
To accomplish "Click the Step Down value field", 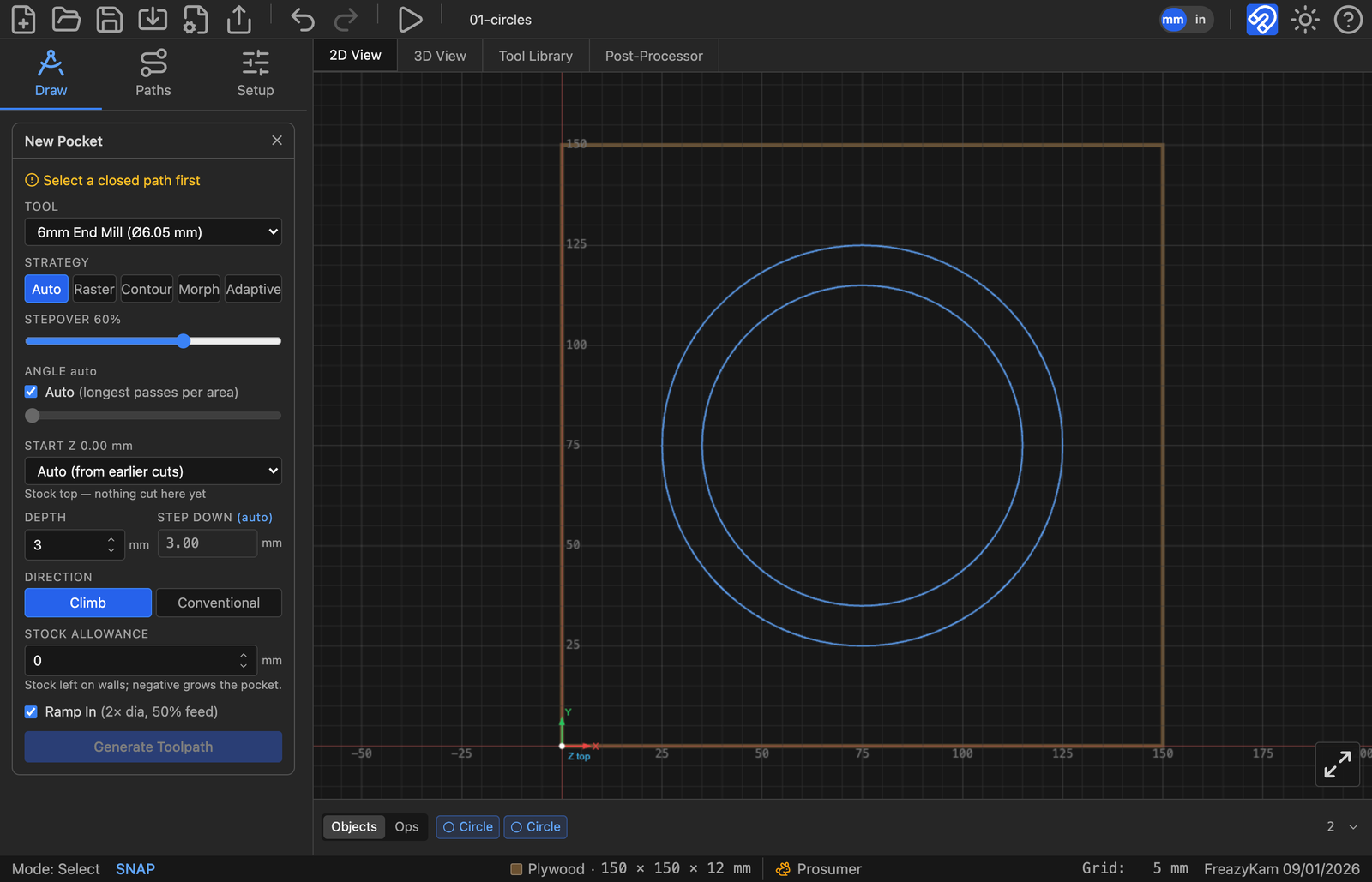I will click(208, 543).
